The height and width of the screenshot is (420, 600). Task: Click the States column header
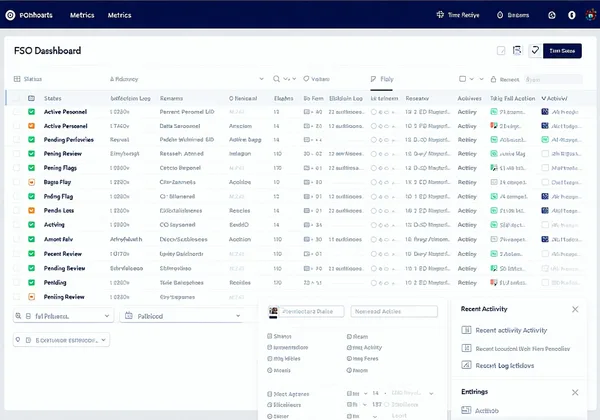click(52, 98)
